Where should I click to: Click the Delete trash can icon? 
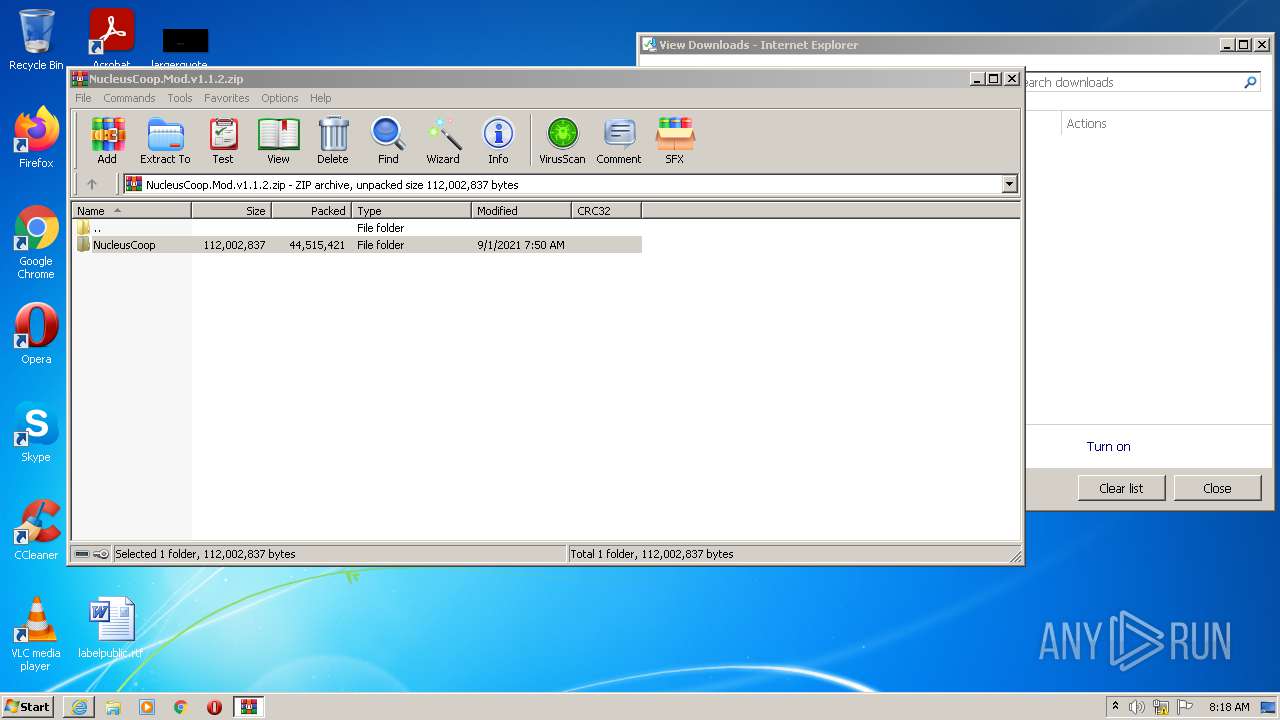333,140
